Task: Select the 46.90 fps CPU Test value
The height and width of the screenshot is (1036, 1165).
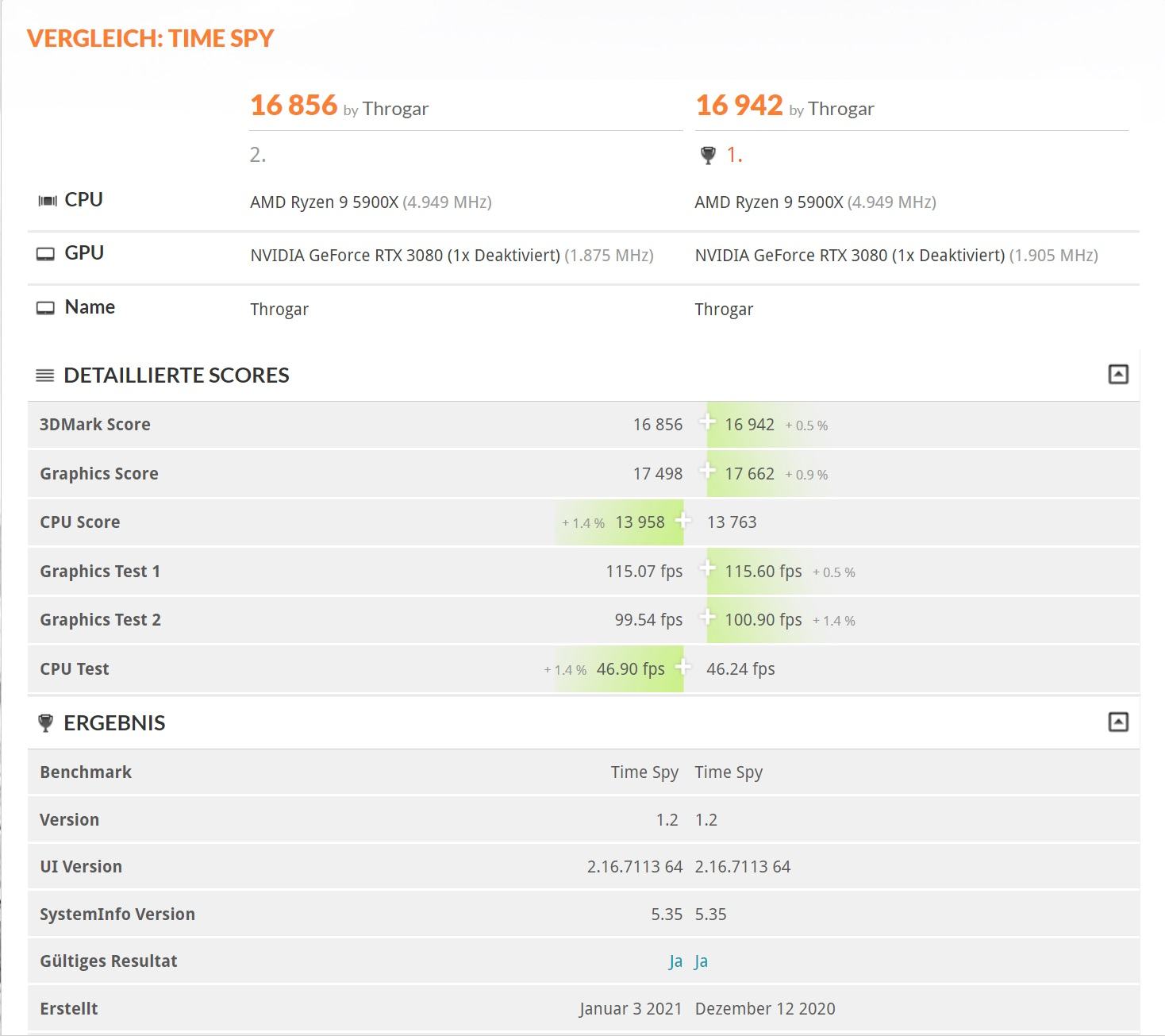Action: [x=631, y=669]
